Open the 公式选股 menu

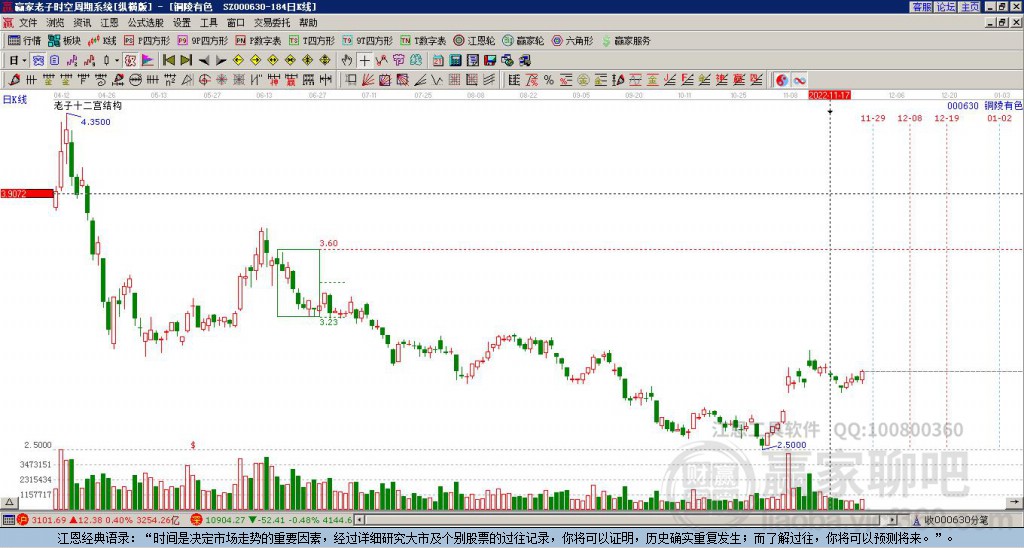(x=146, y=21)
